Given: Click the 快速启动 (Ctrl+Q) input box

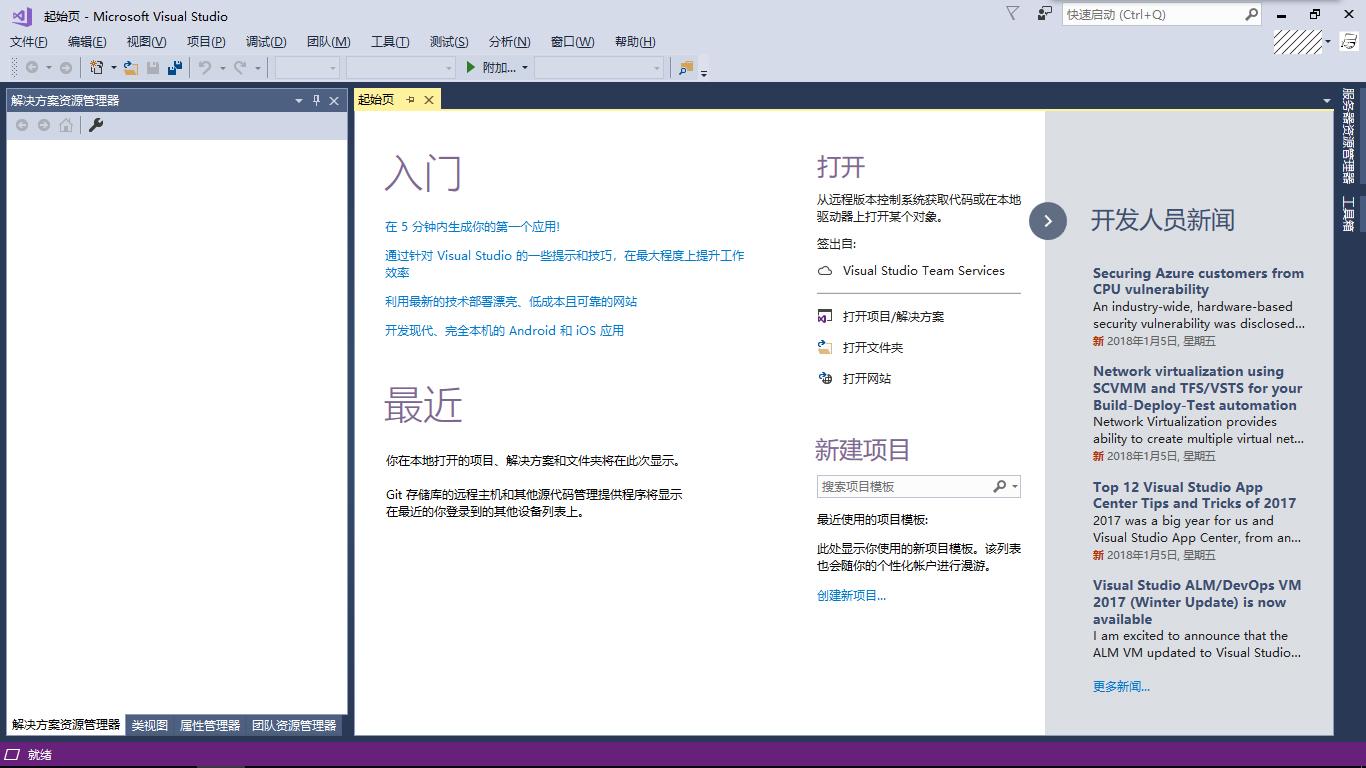Looking at the screenshot, I should coord(1153,14).
